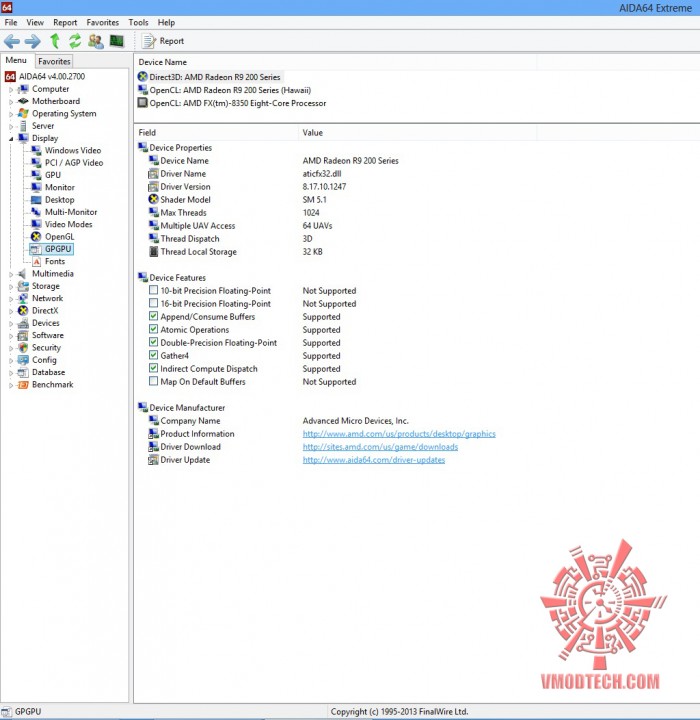Open the Multi-Monitor page icon

[36, 212]
